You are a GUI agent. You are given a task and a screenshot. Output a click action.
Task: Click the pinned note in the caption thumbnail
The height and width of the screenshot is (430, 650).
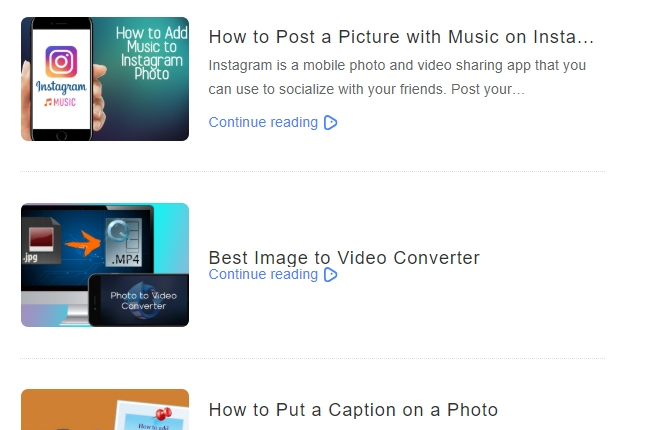[x=145, y=414]
